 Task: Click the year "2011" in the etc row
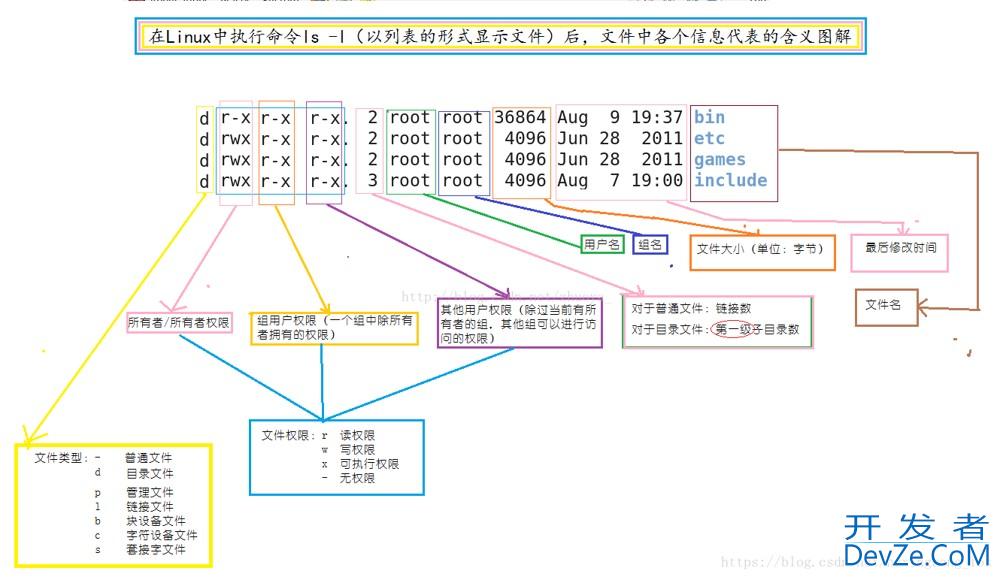click(662, 138)
